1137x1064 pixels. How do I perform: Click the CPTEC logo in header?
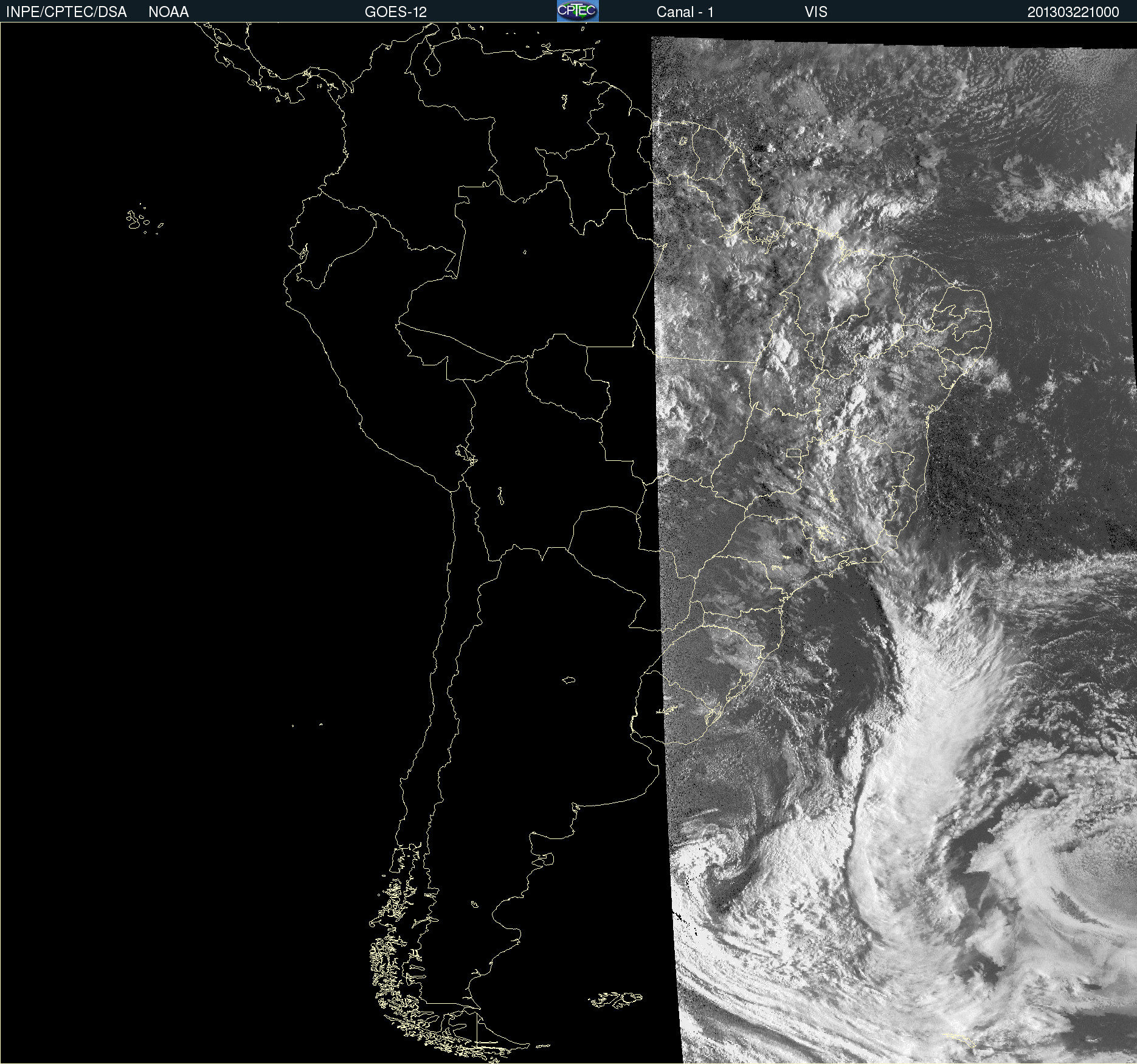[x=578, y=11]
